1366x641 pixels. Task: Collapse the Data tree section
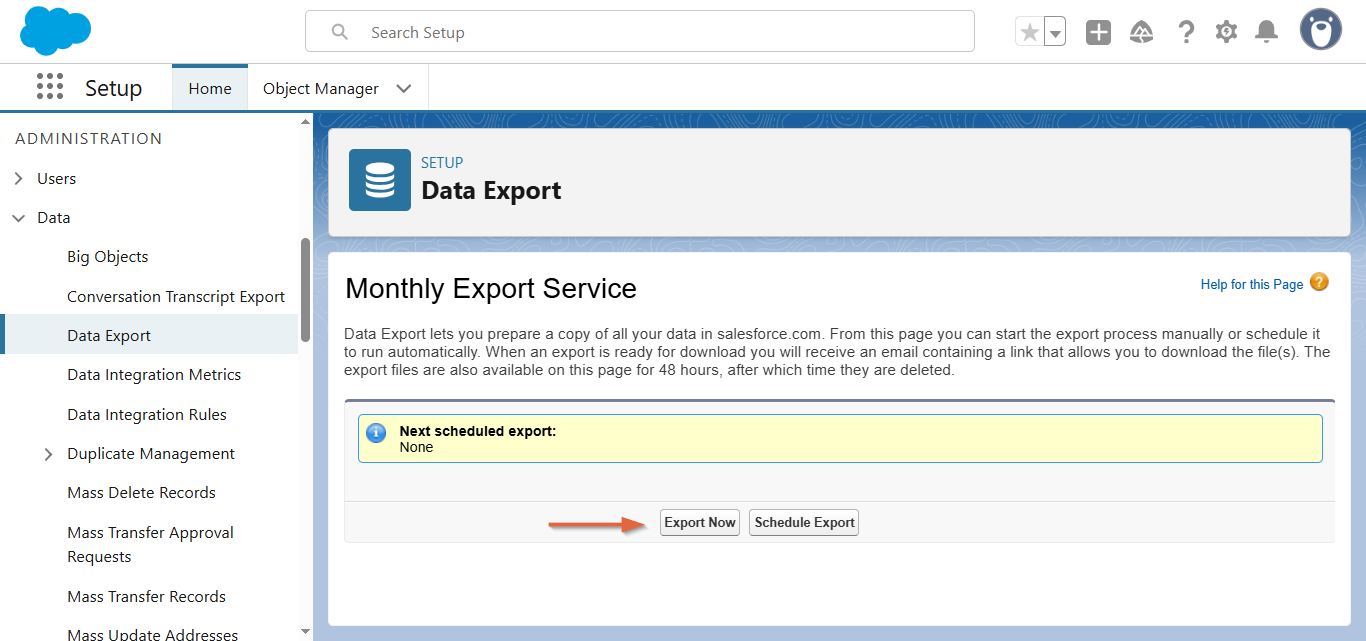19,218
